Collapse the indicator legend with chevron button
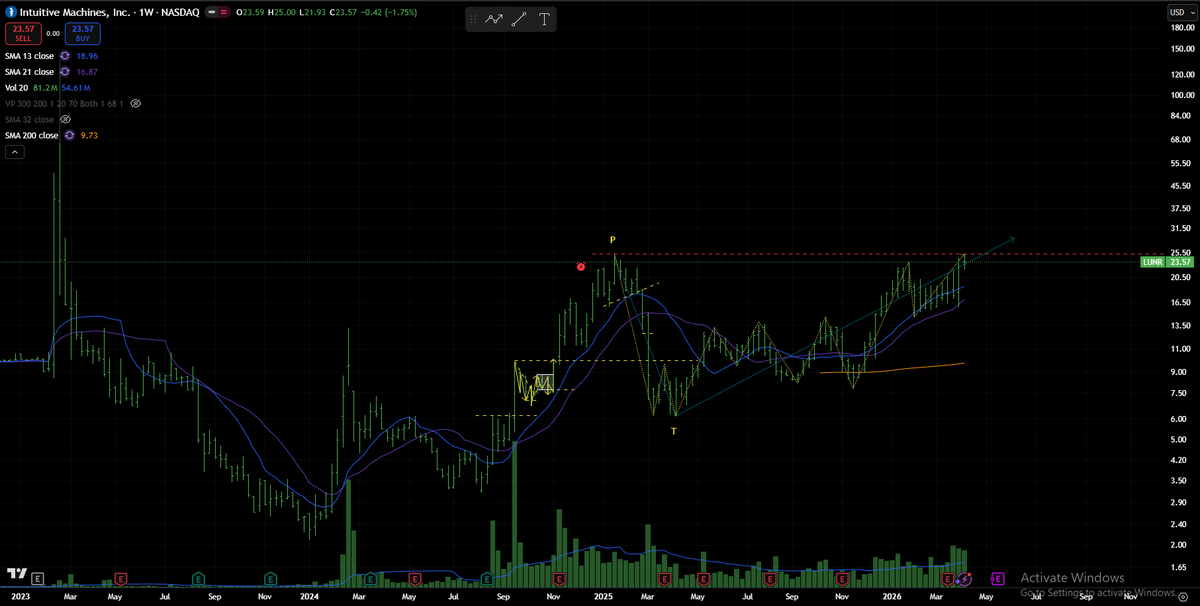Image resolution: width=1200 pixels, height=606 pixels. pos(16,152)
